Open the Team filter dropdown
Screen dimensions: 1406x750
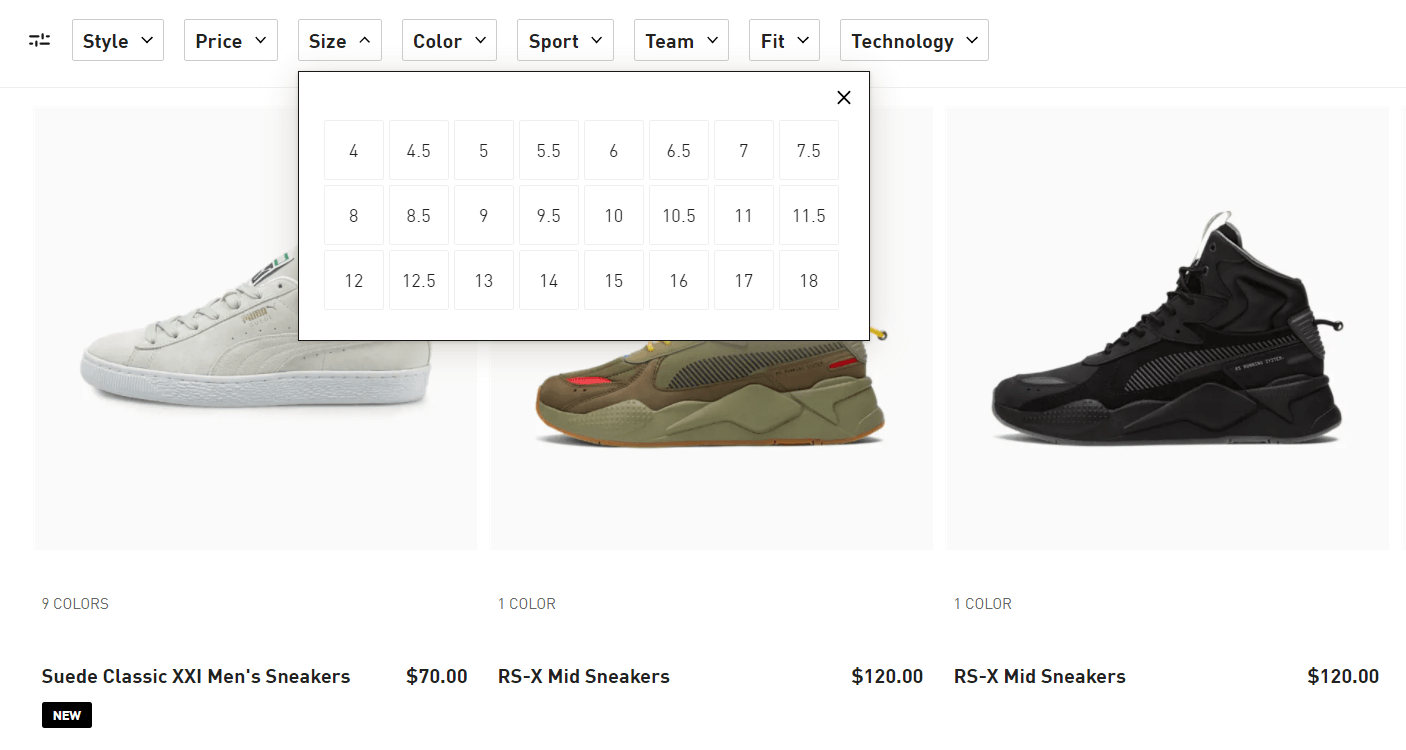tap(680, 41)
